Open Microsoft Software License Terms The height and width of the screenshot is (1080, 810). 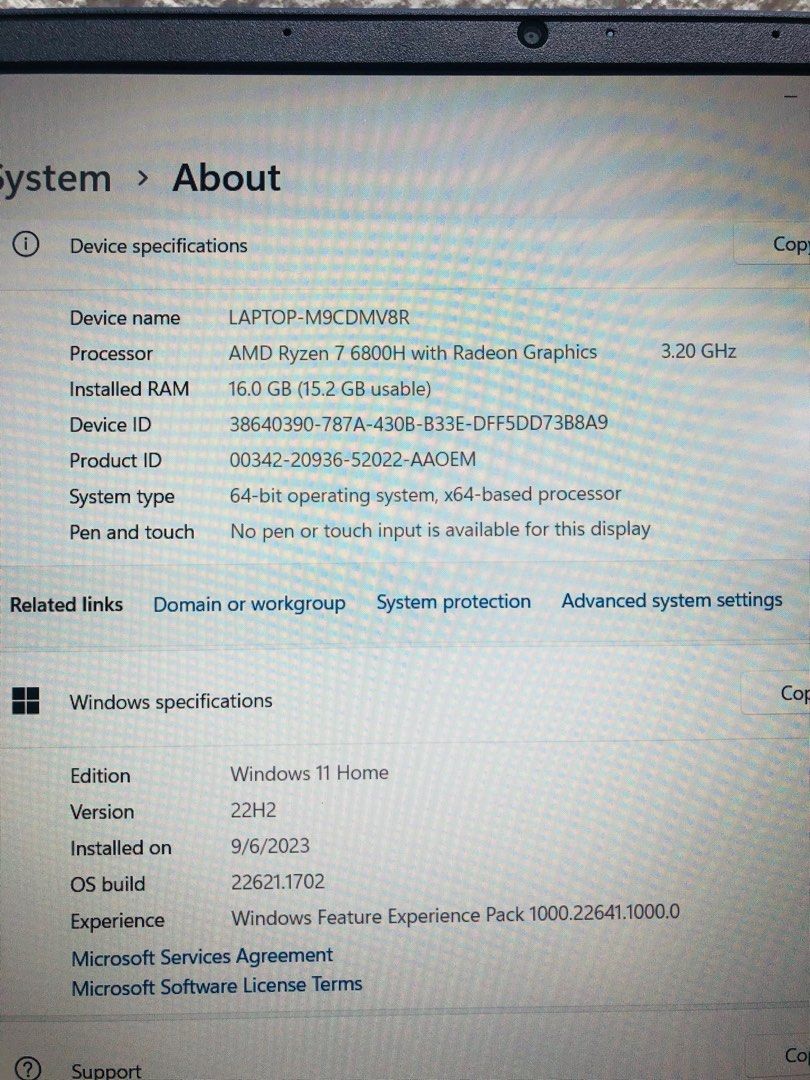click(x=215, y=984)
